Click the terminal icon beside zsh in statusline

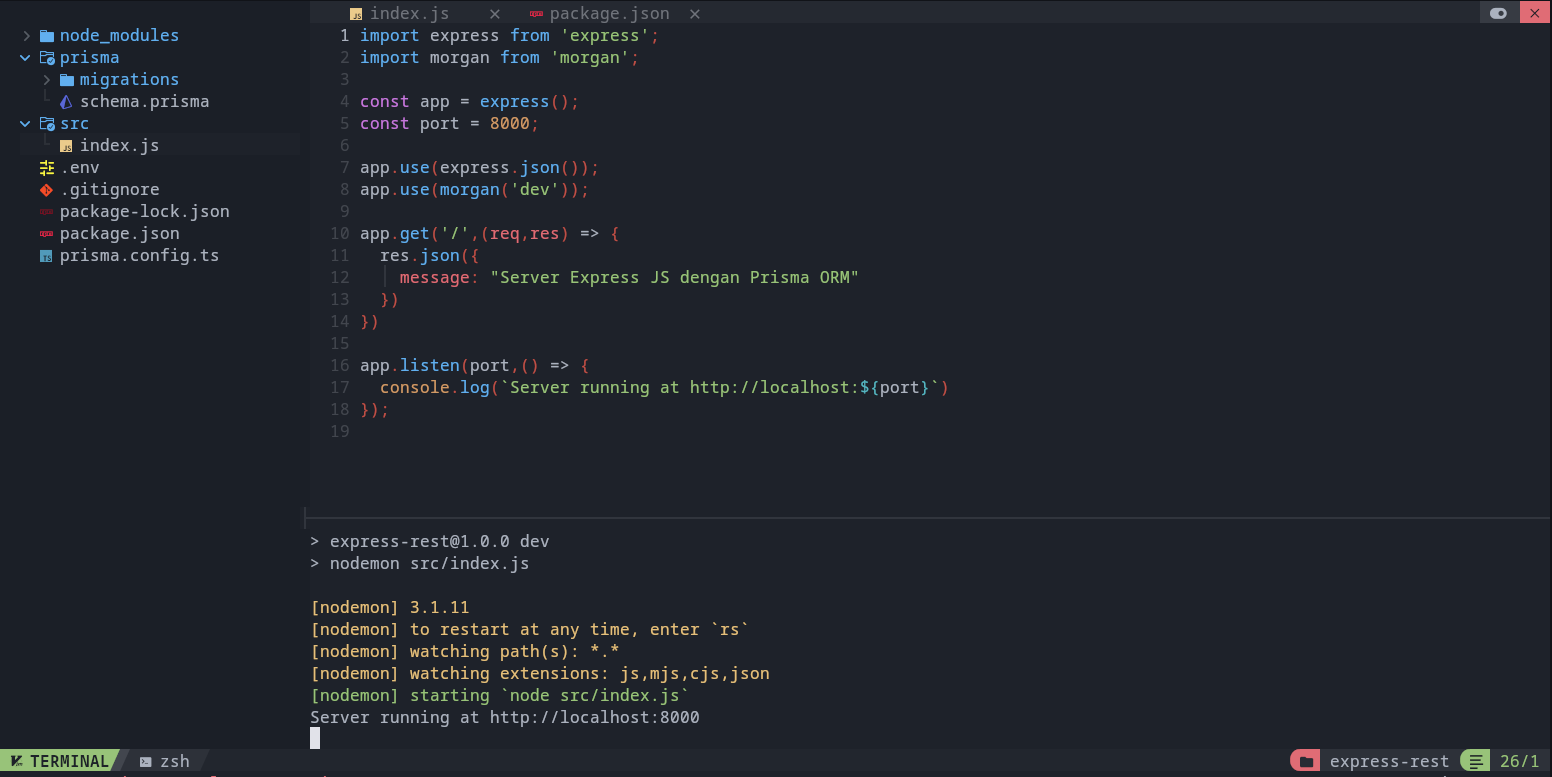[146, 762]
